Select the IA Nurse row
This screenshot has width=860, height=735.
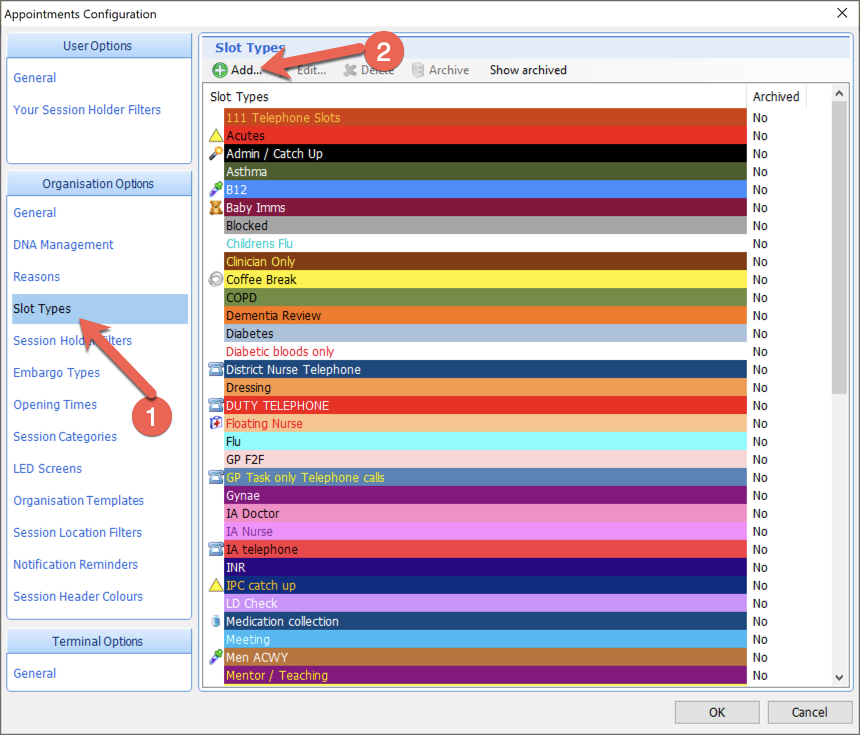[x=485, y=532]
